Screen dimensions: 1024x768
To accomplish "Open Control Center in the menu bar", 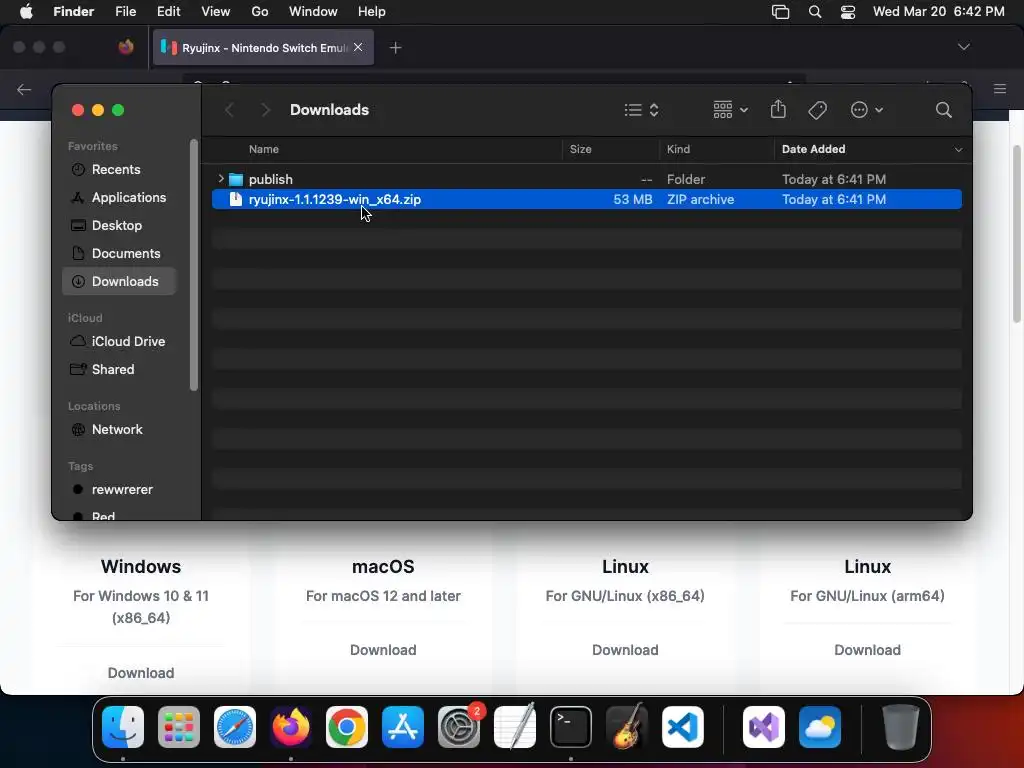I will pos(848,12).
